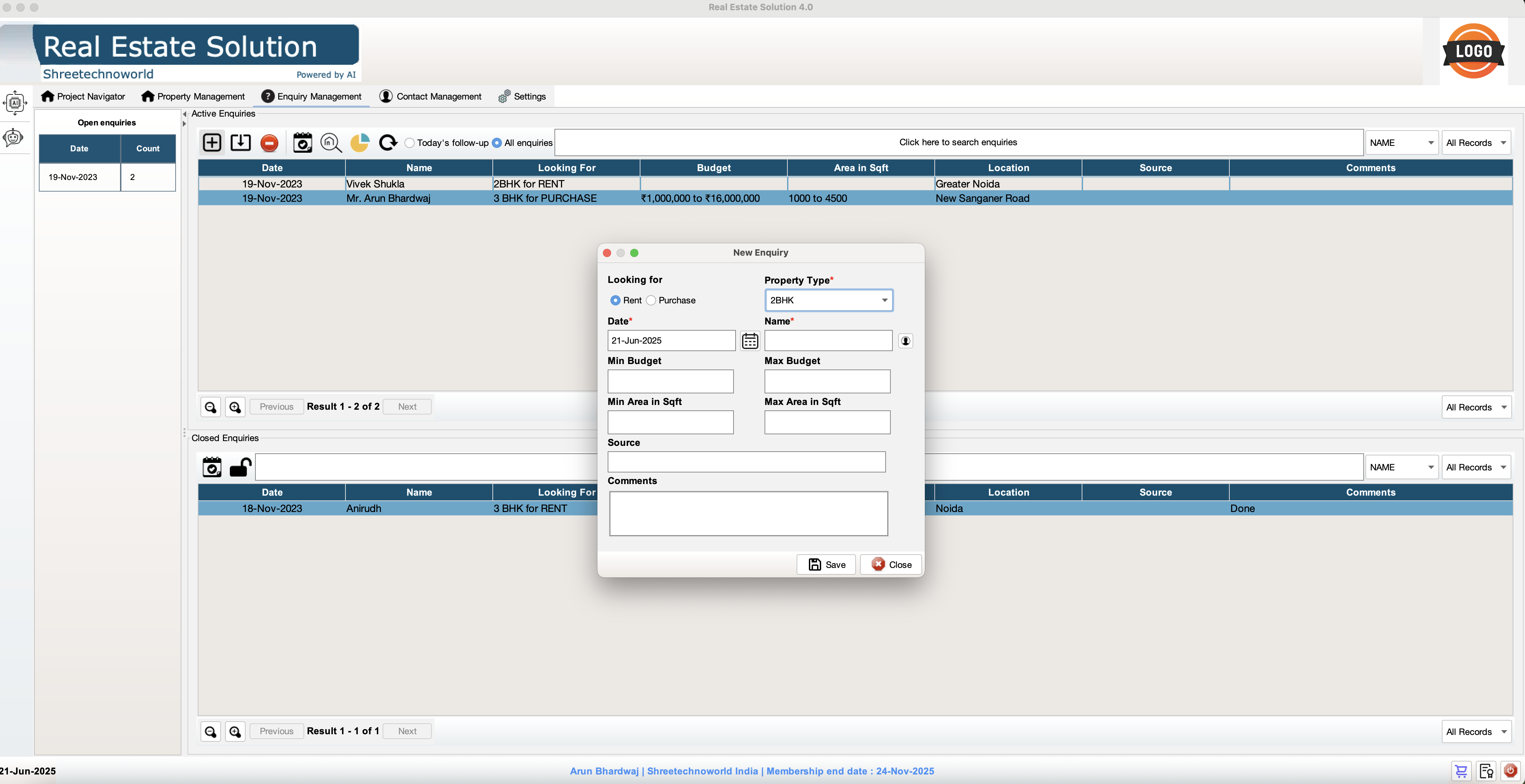The height and width of the screenshot is (784, 1525).
Task: Open the contact picker beside Name field
Action: pyautogui.click(x=905, y=341)
